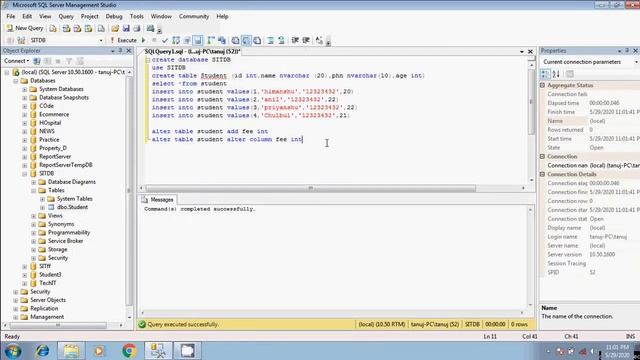
Task: Click the Open File folder icon
Action: coord(115,29)
